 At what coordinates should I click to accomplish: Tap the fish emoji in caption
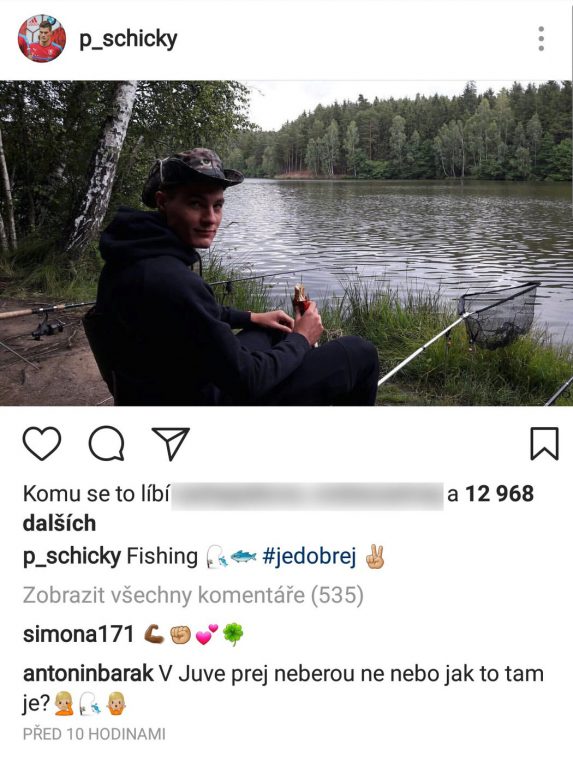click(243, 557)
